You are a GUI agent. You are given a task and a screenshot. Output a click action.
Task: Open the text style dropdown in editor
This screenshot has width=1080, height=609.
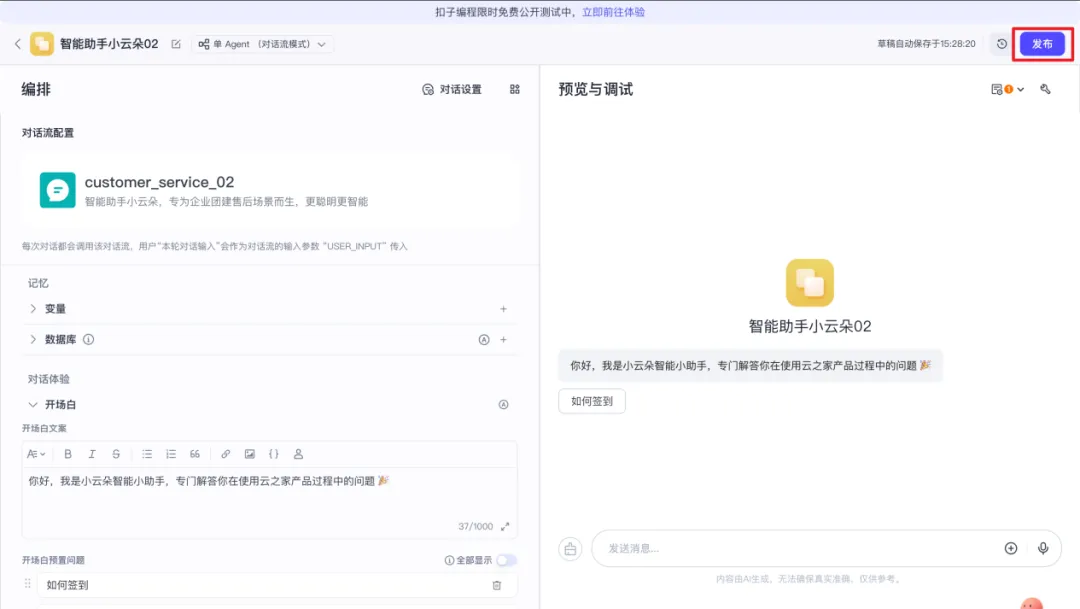[36, 454]
